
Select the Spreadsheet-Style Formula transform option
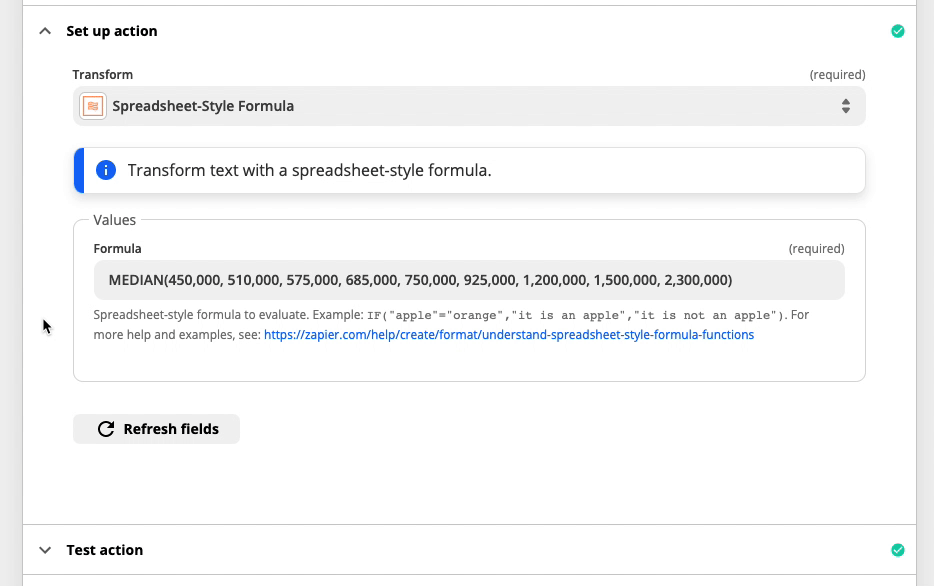pyautogui.click(x=203, y=106)
